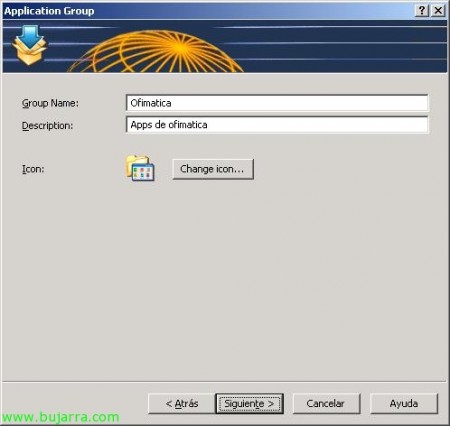Open help with the Ayuda button

[404, 404]
